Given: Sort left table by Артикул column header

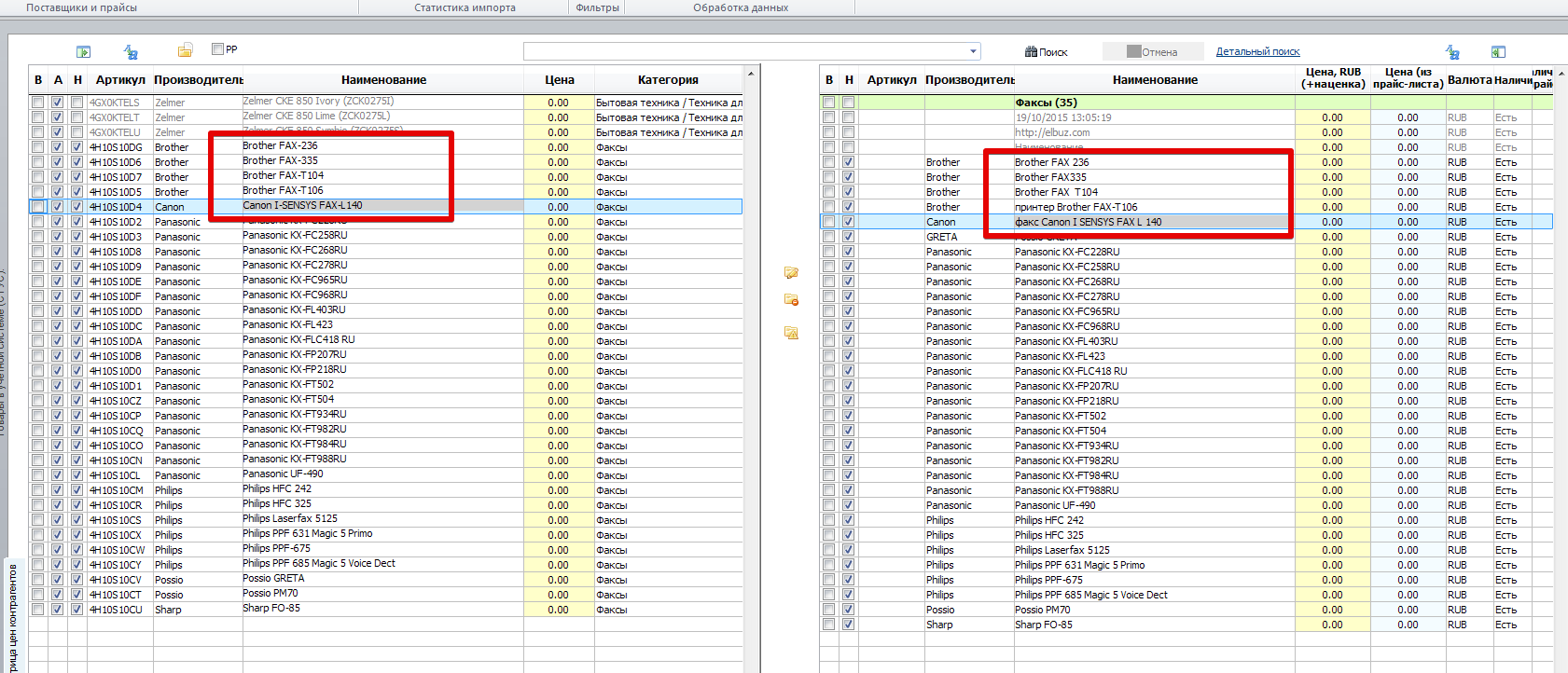Looking at the screenshot, I should [120, 80].
